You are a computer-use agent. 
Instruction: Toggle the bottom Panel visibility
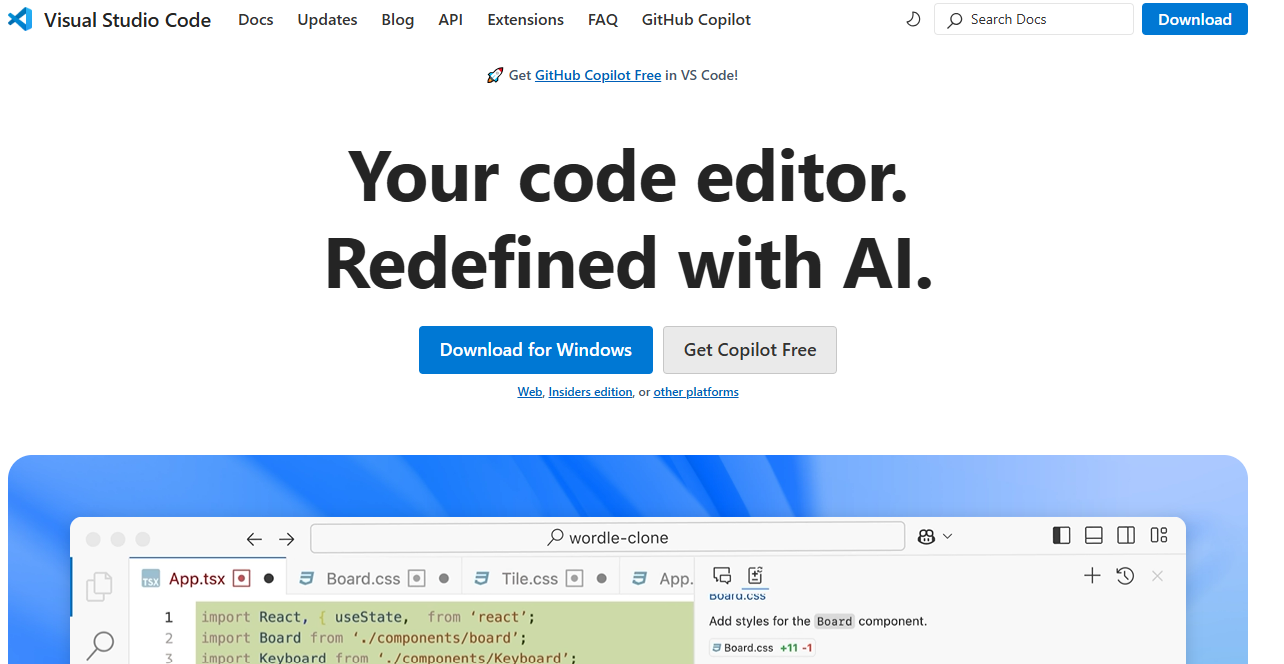1093,536
